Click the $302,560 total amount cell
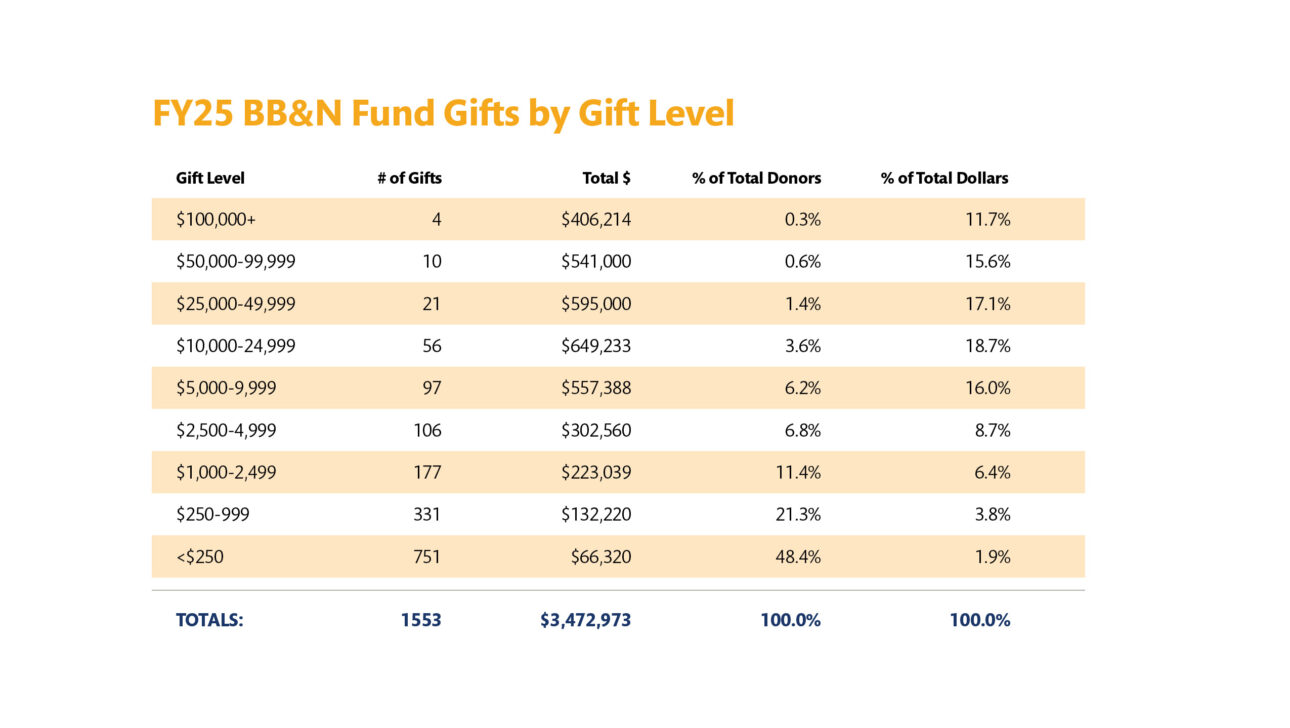This screenshot has width=1290, height=728. (596, 430)
